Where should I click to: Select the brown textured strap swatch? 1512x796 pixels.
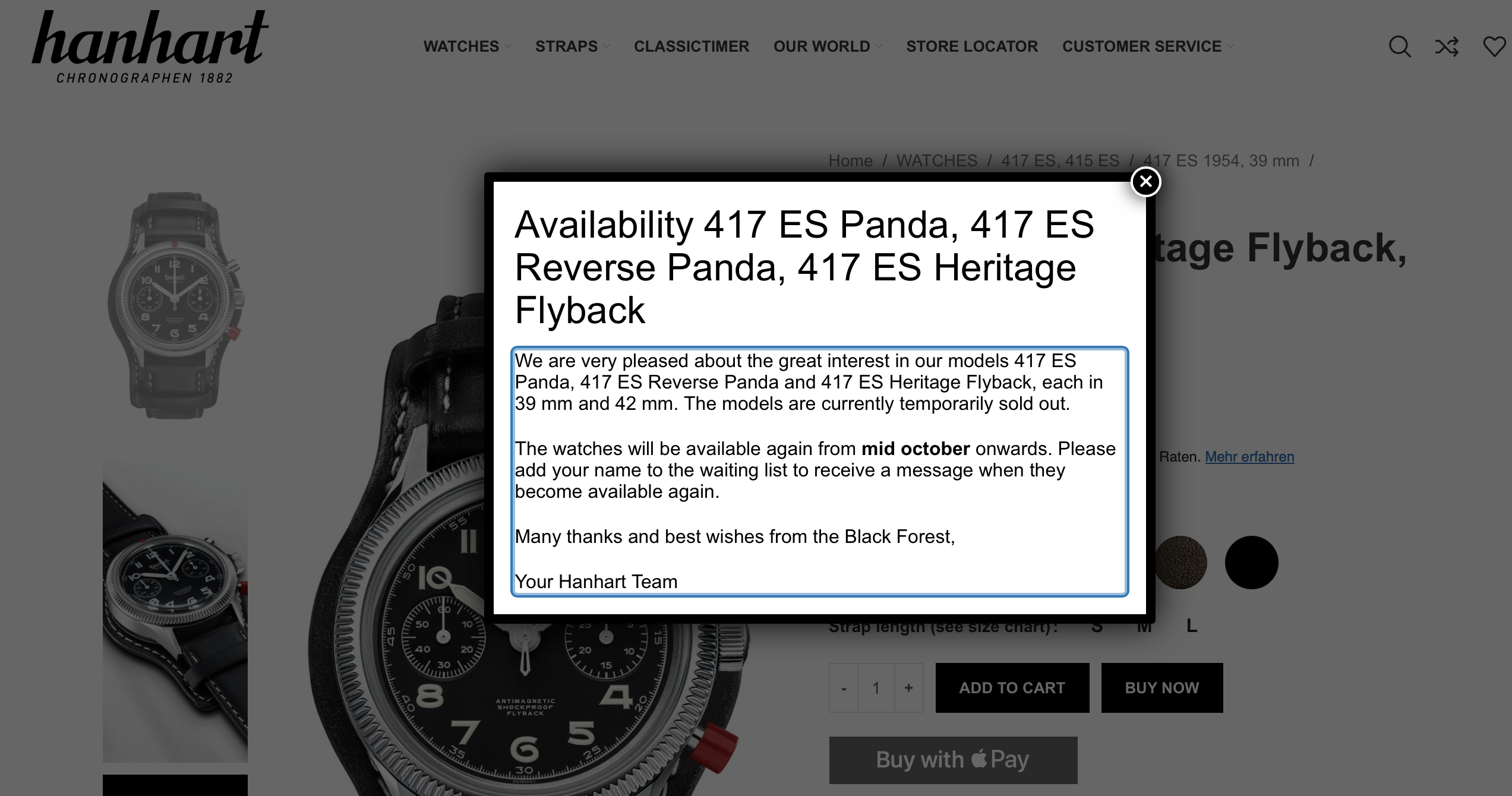coord(1181,563)
